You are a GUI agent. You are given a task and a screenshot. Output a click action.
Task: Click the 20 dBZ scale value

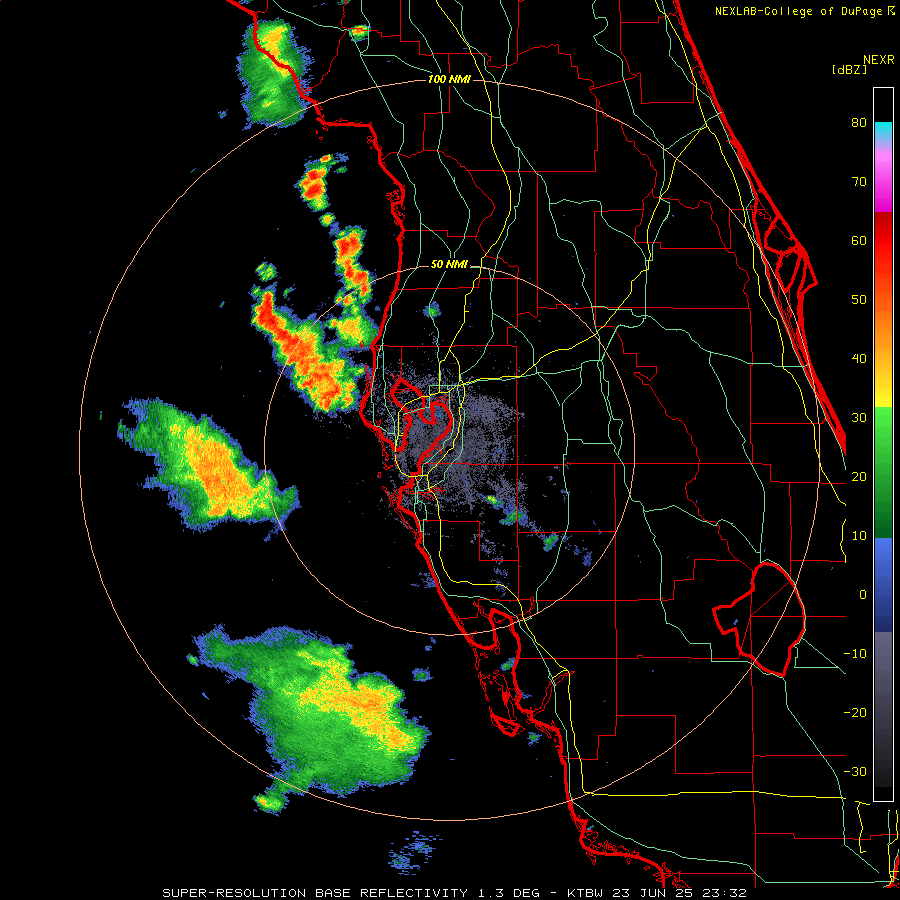[x=859, y=476]
